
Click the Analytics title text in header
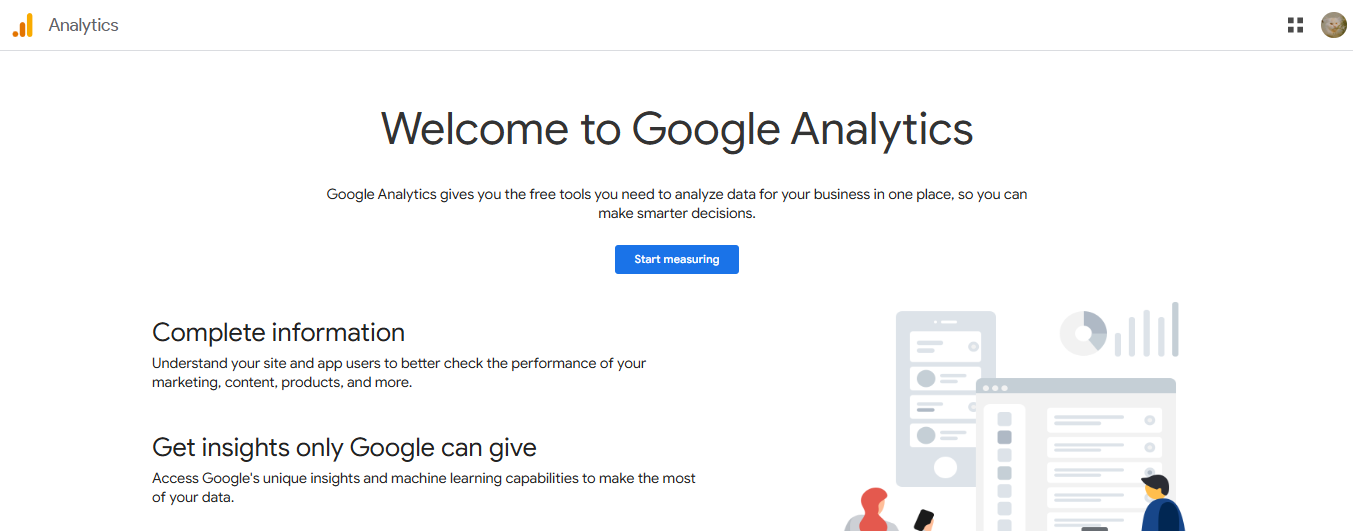tap(83, 25)
